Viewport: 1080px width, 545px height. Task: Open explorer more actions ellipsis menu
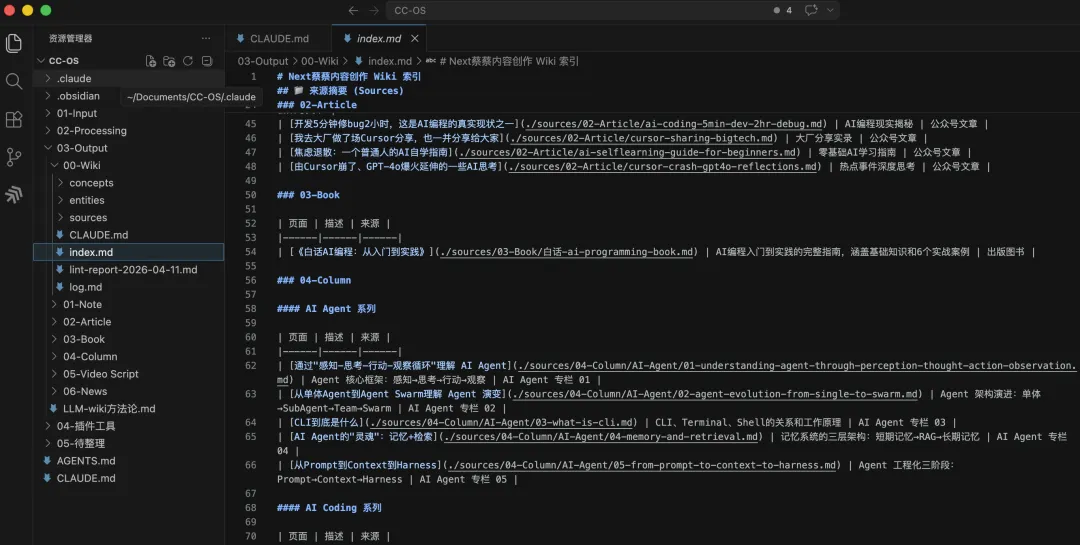click(x=206, y=38)
